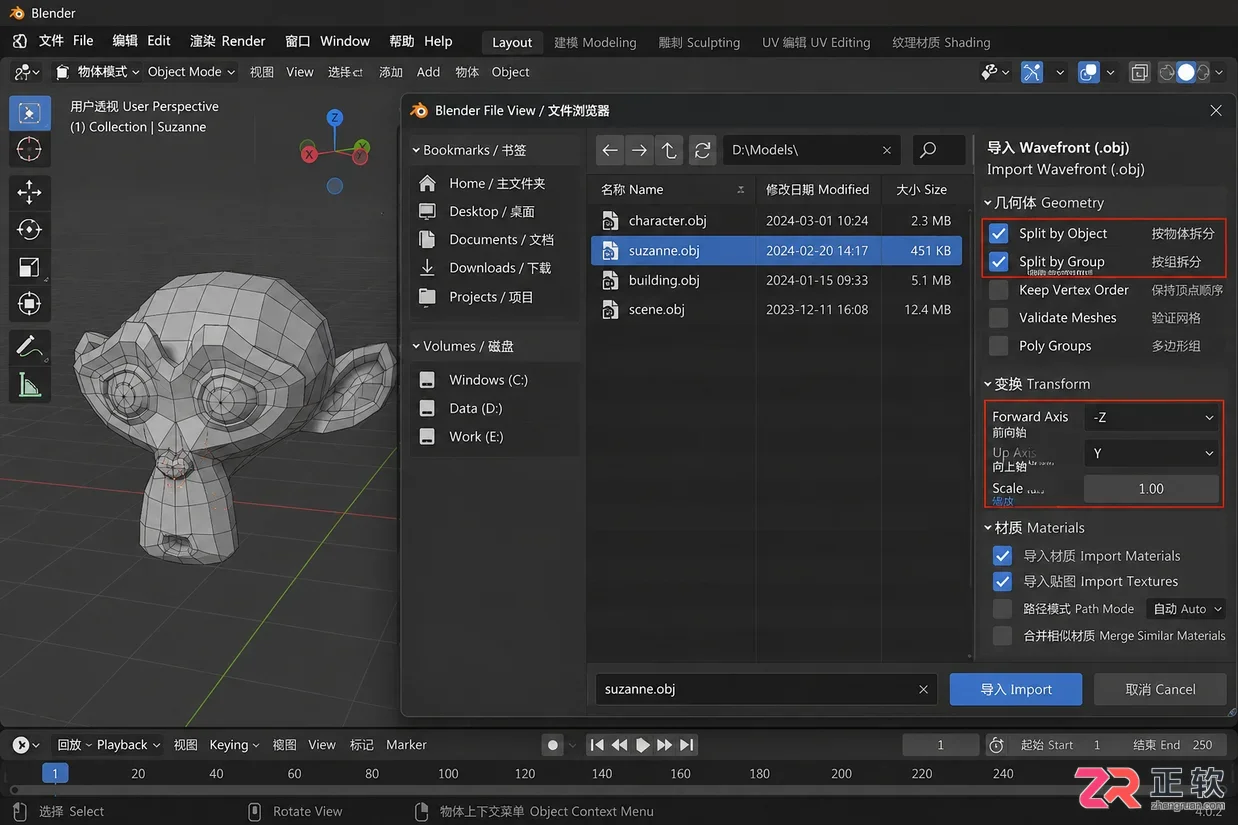The width and height of the screenshot is (1238, 825).
Task: Clear the suzanne.obj filename field
Action: 923,689
